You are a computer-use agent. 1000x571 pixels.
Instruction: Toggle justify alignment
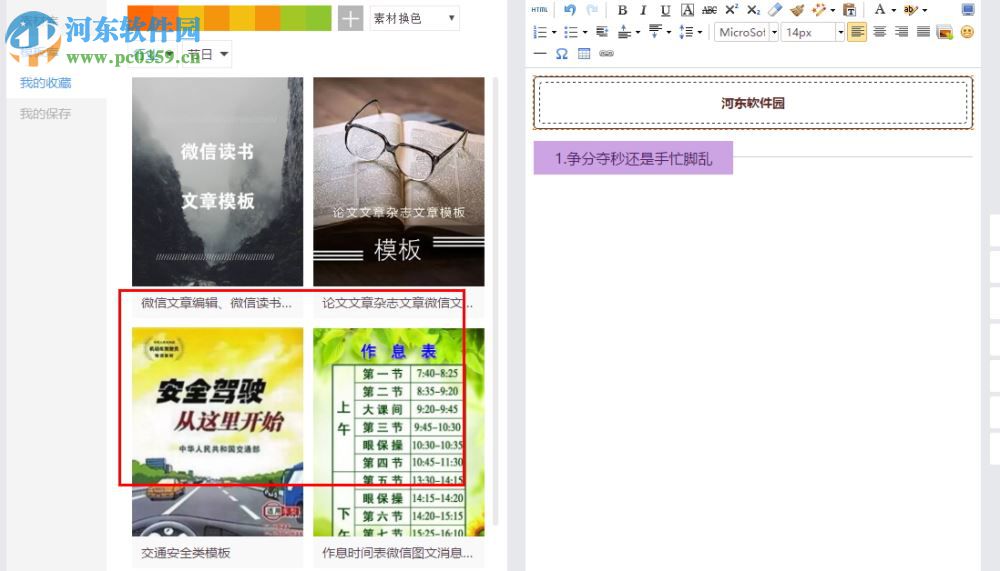(923, 32)
